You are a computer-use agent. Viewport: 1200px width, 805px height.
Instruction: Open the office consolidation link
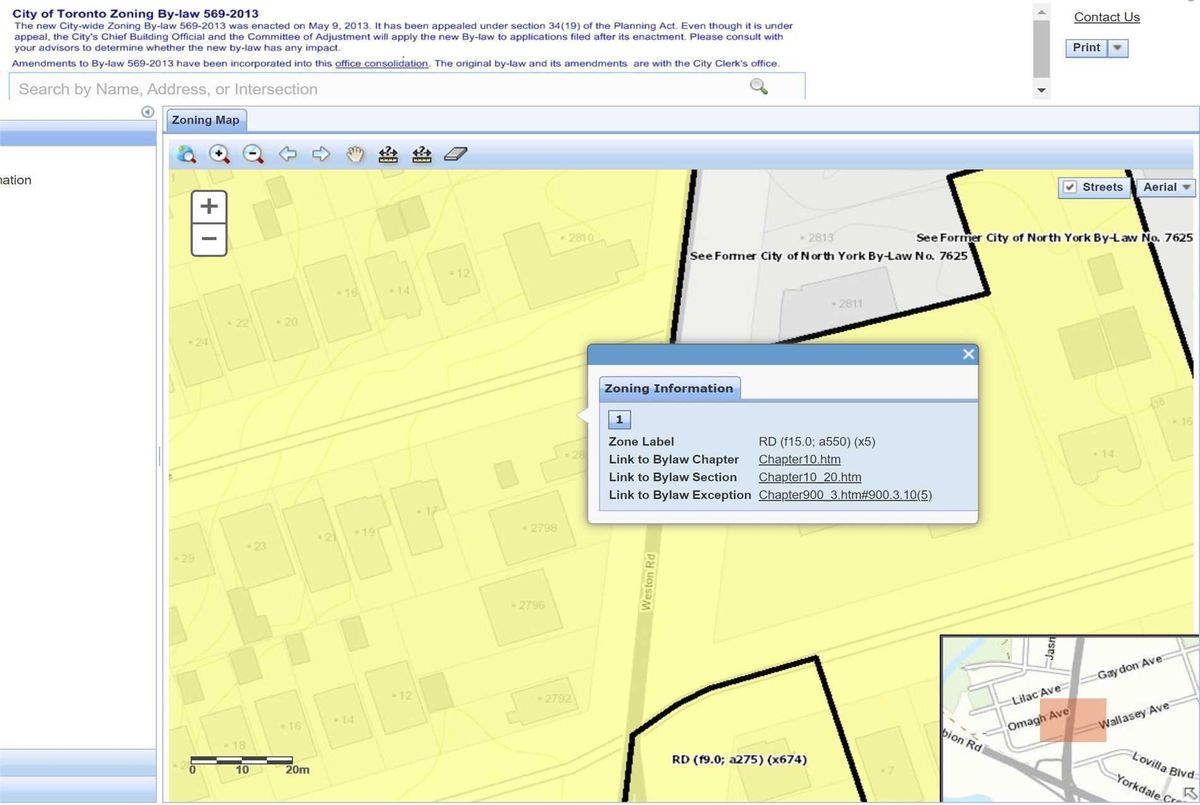(381, 63)
